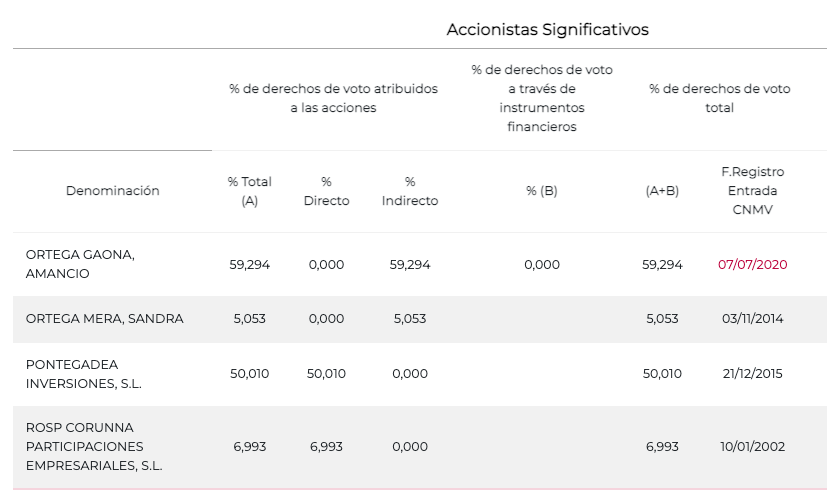The height and width of the screenshot is (491, 827).
Task: Click the Accionistas Significativos table title
Action: pyautogui.click(x=547, y=30)
